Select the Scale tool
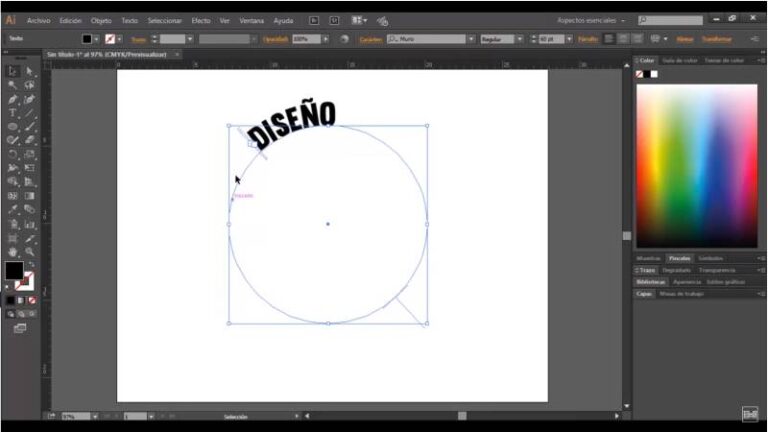The width and height of the screenshot is (768, 432). pos(29,154)
